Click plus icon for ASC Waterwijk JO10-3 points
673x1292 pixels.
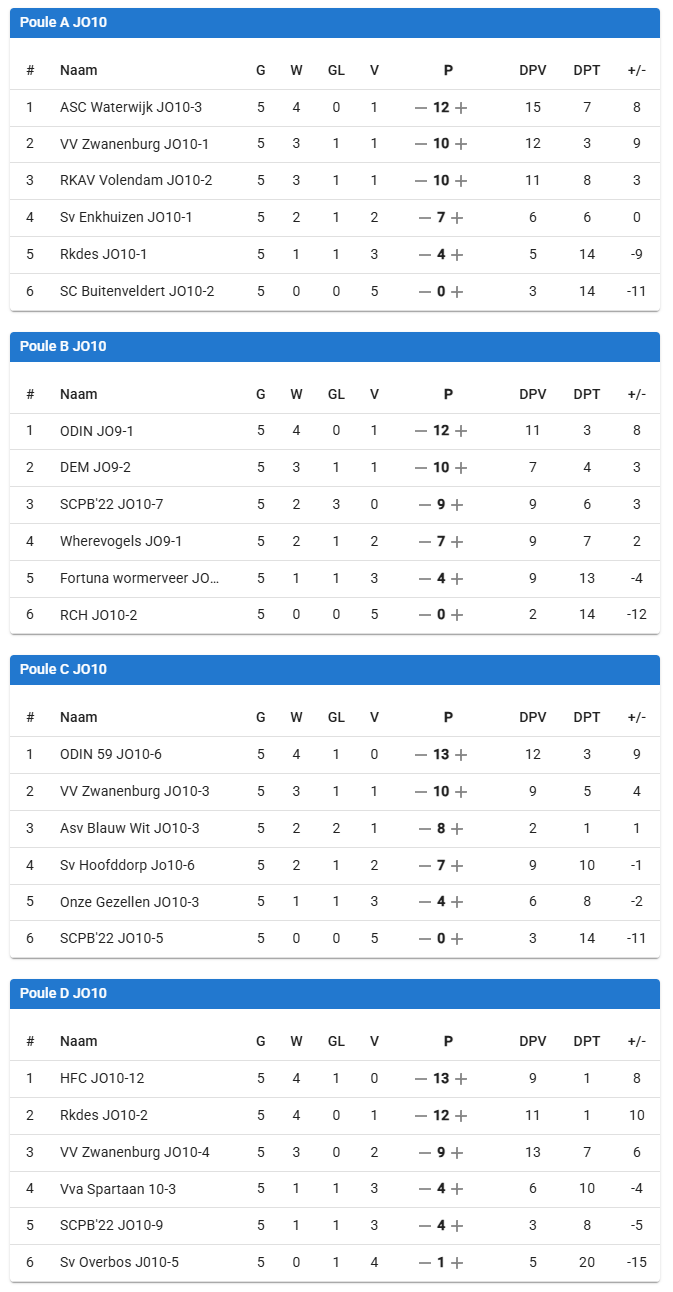461,107
